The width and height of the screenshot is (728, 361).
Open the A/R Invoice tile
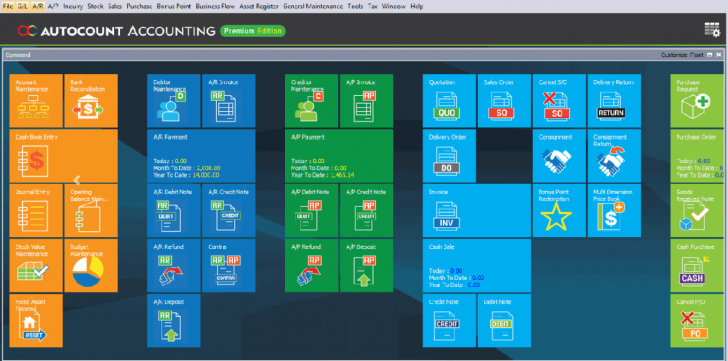(228, 101)
